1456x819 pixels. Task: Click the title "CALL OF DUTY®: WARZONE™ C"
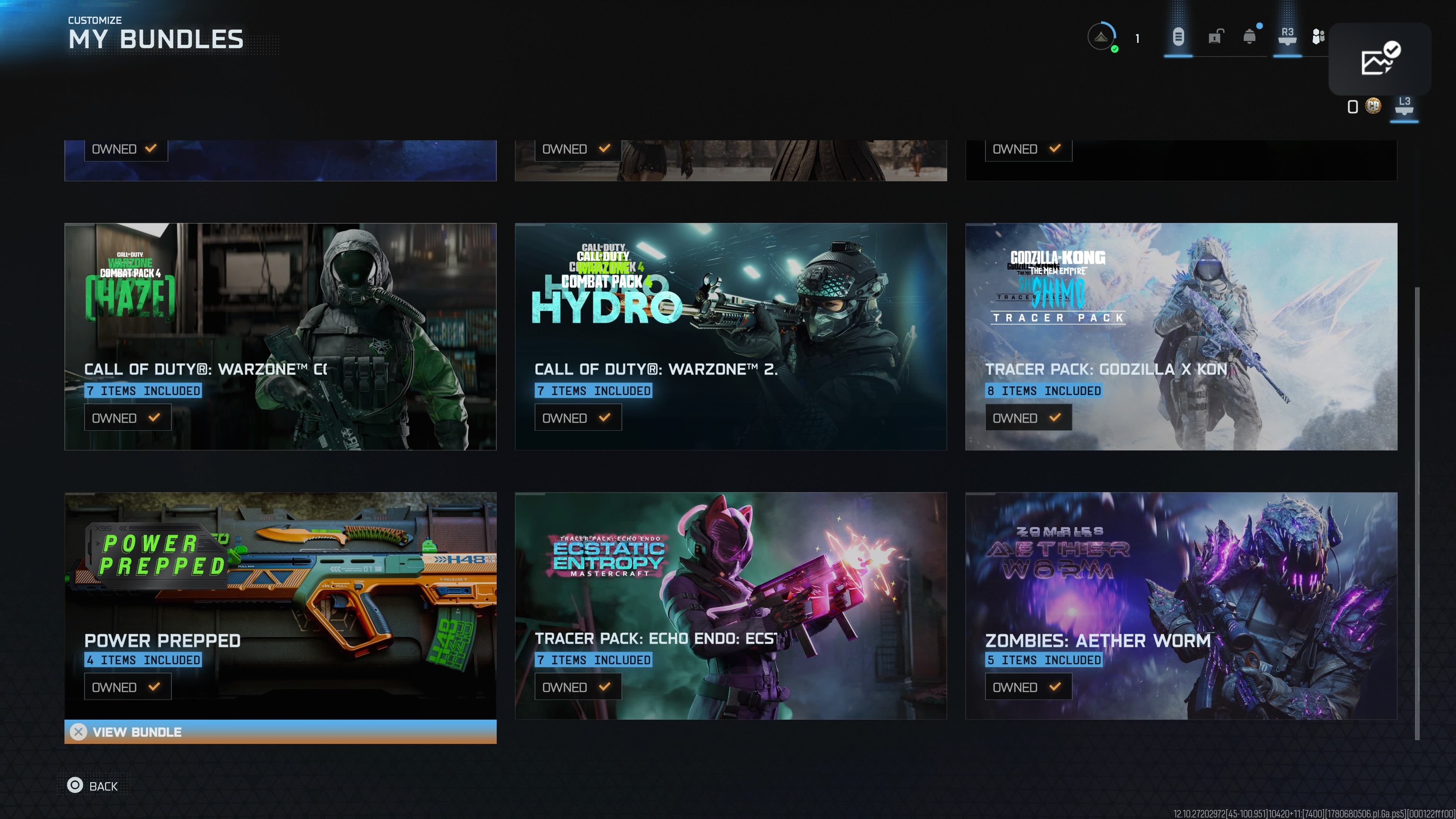206,369
